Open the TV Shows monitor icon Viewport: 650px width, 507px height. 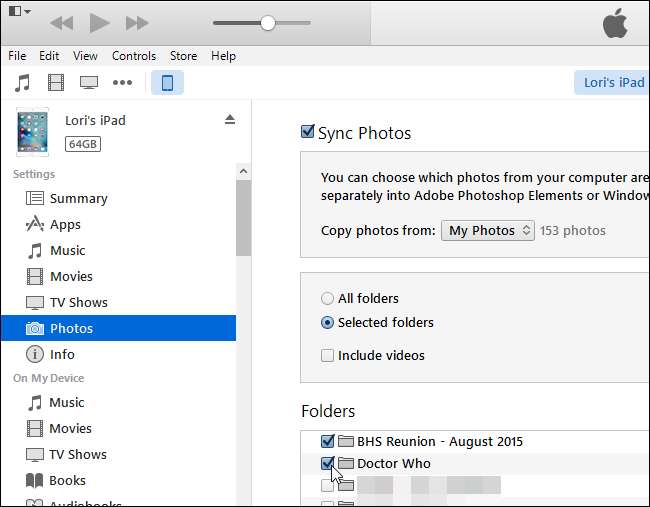[89, 82]
